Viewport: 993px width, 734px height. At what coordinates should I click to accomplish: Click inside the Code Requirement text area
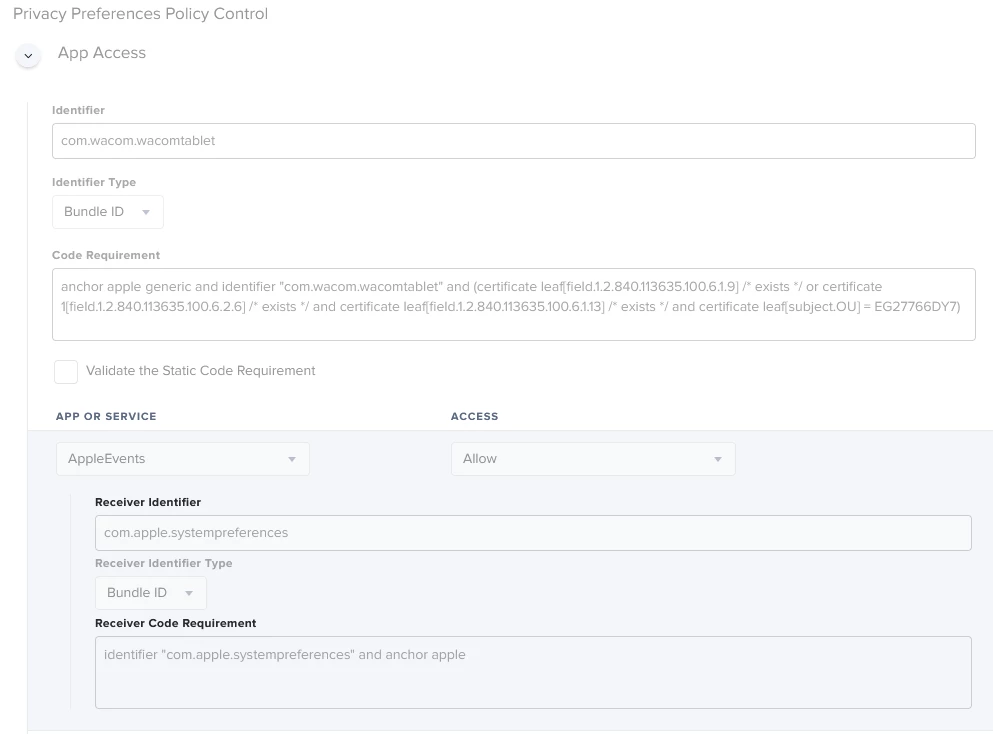click(514, 305)
